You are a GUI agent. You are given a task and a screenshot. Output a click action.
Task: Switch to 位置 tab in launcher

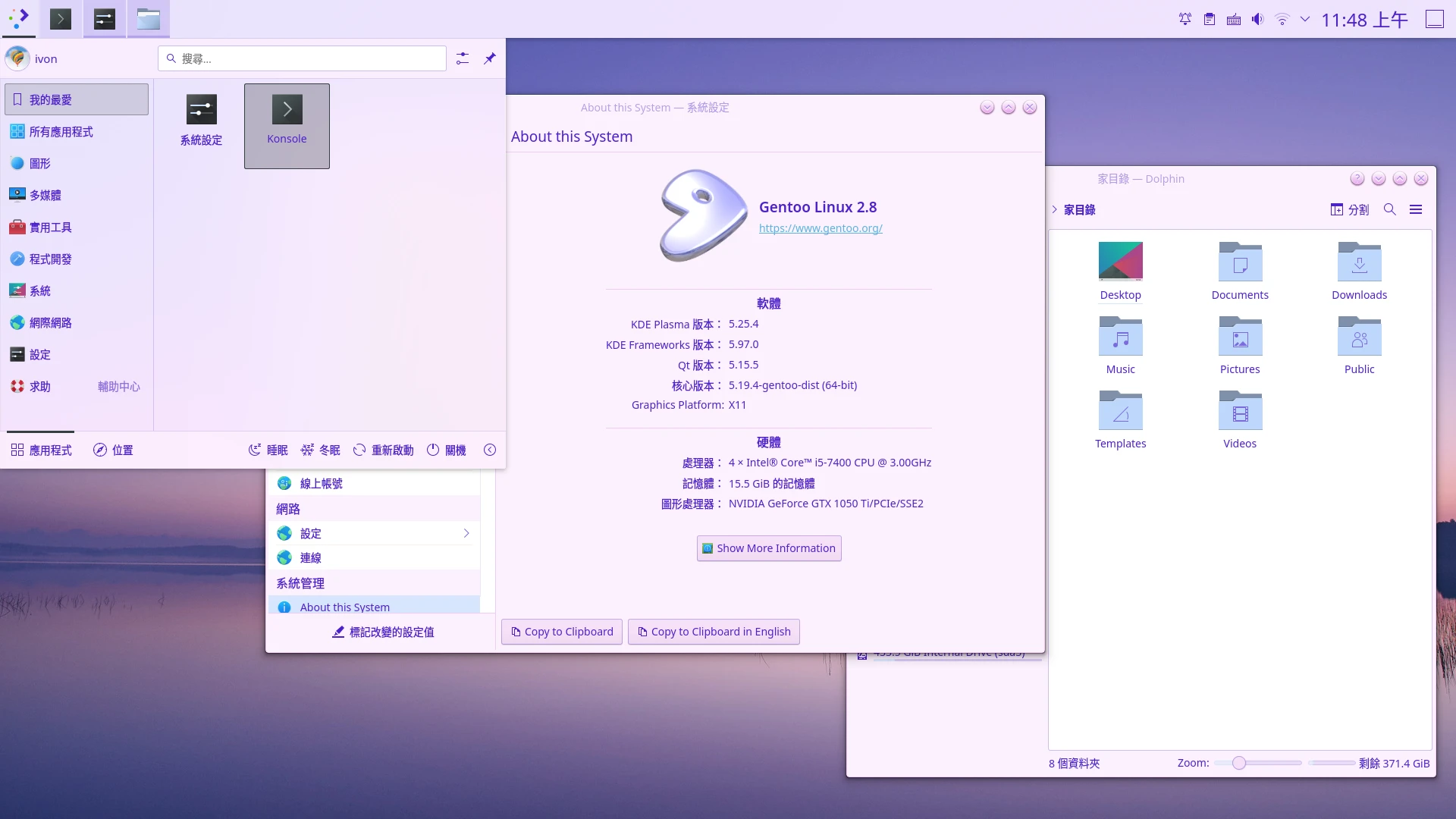[x=113, y=450]
